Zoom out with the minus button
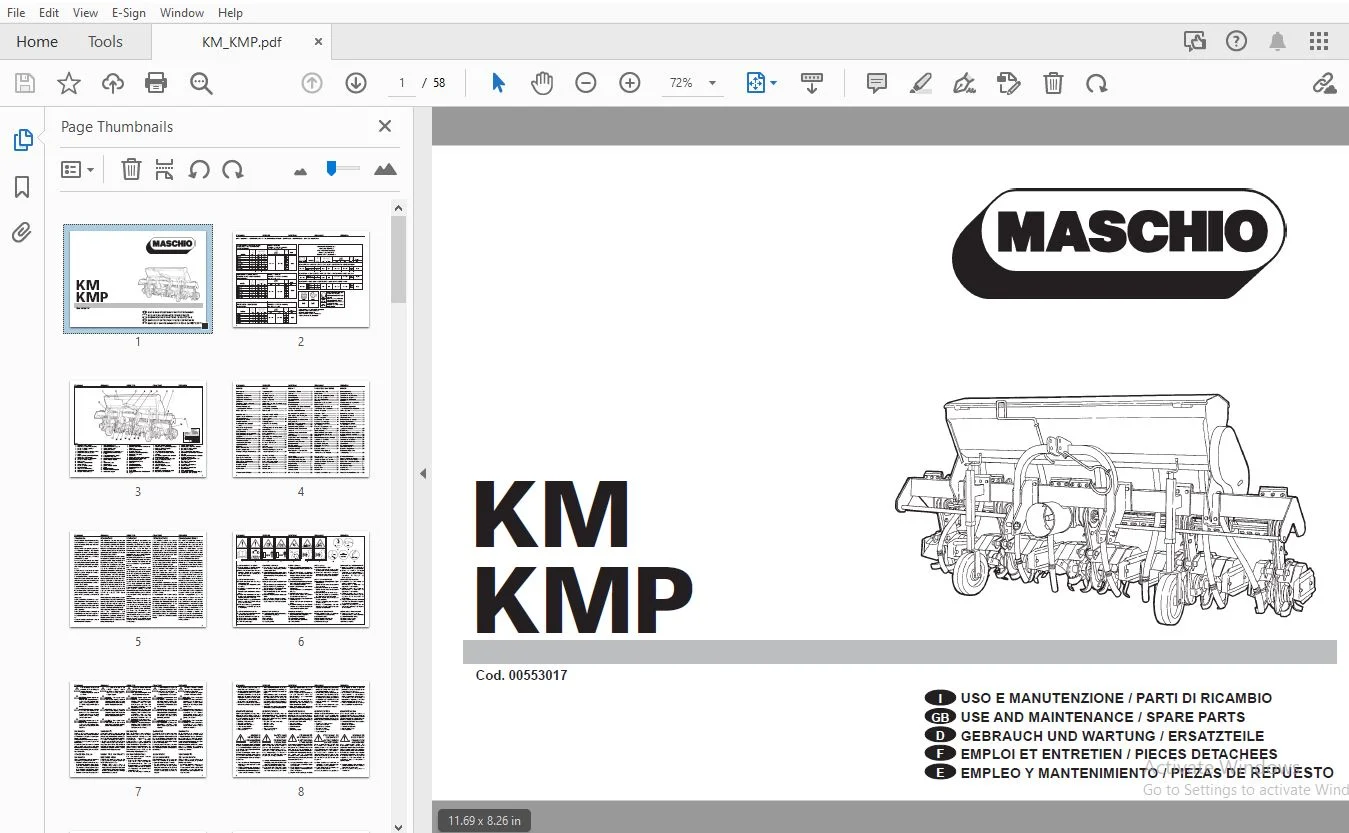This screenshot has height=833, width=1349. [x=586, y=84]
